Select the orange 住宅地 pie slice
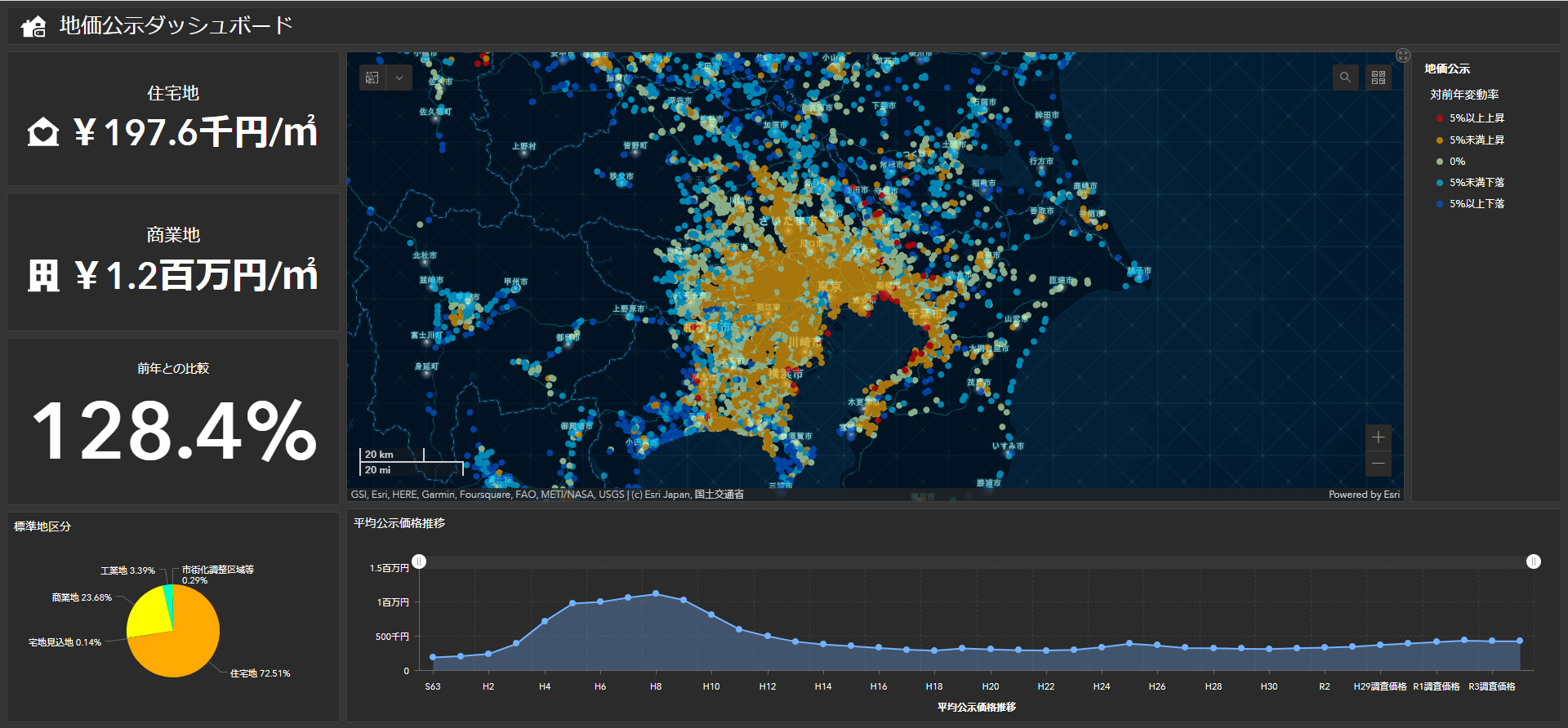 [184, 645]
